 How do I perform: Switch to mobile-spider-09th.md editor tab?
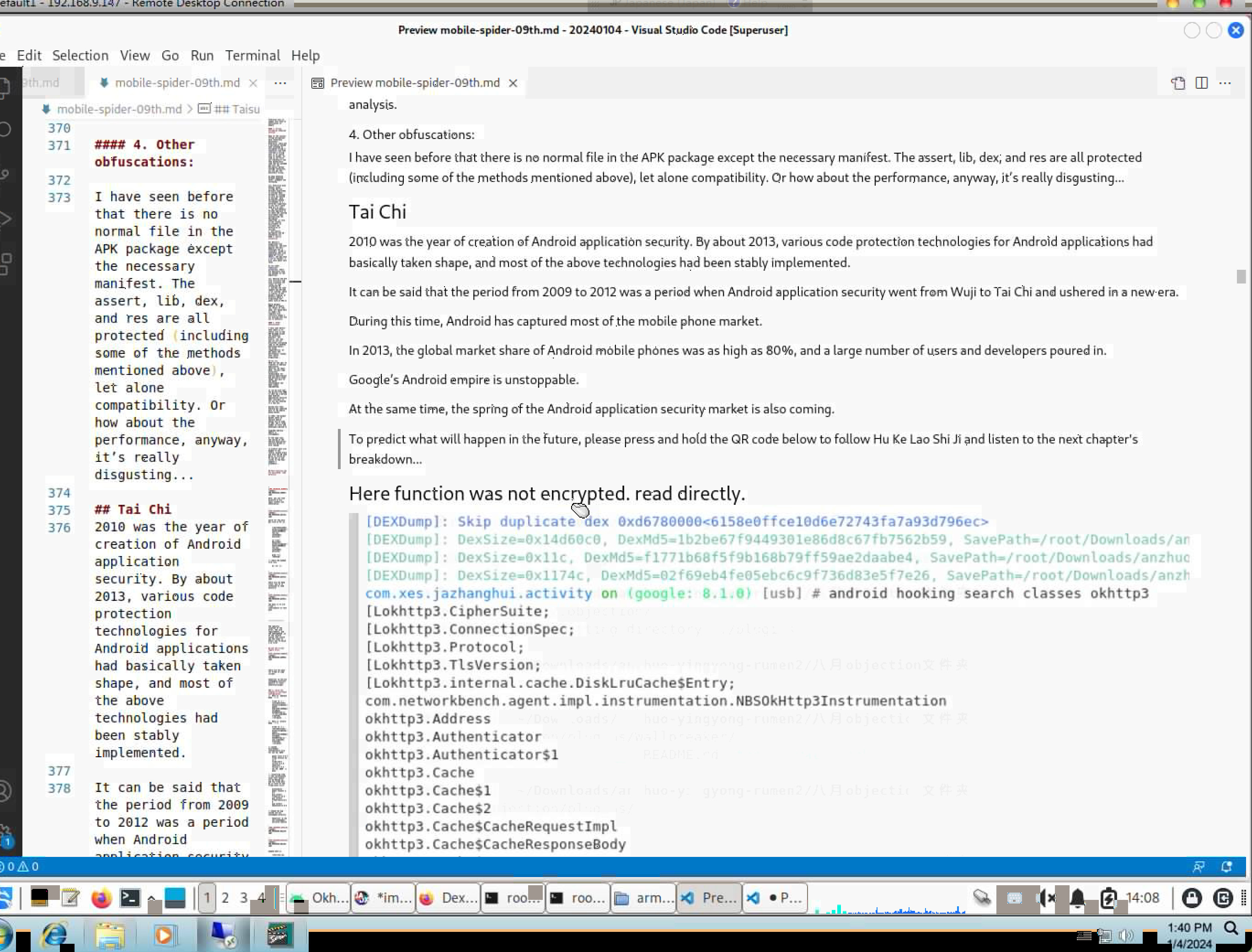[x=177, y=83]
